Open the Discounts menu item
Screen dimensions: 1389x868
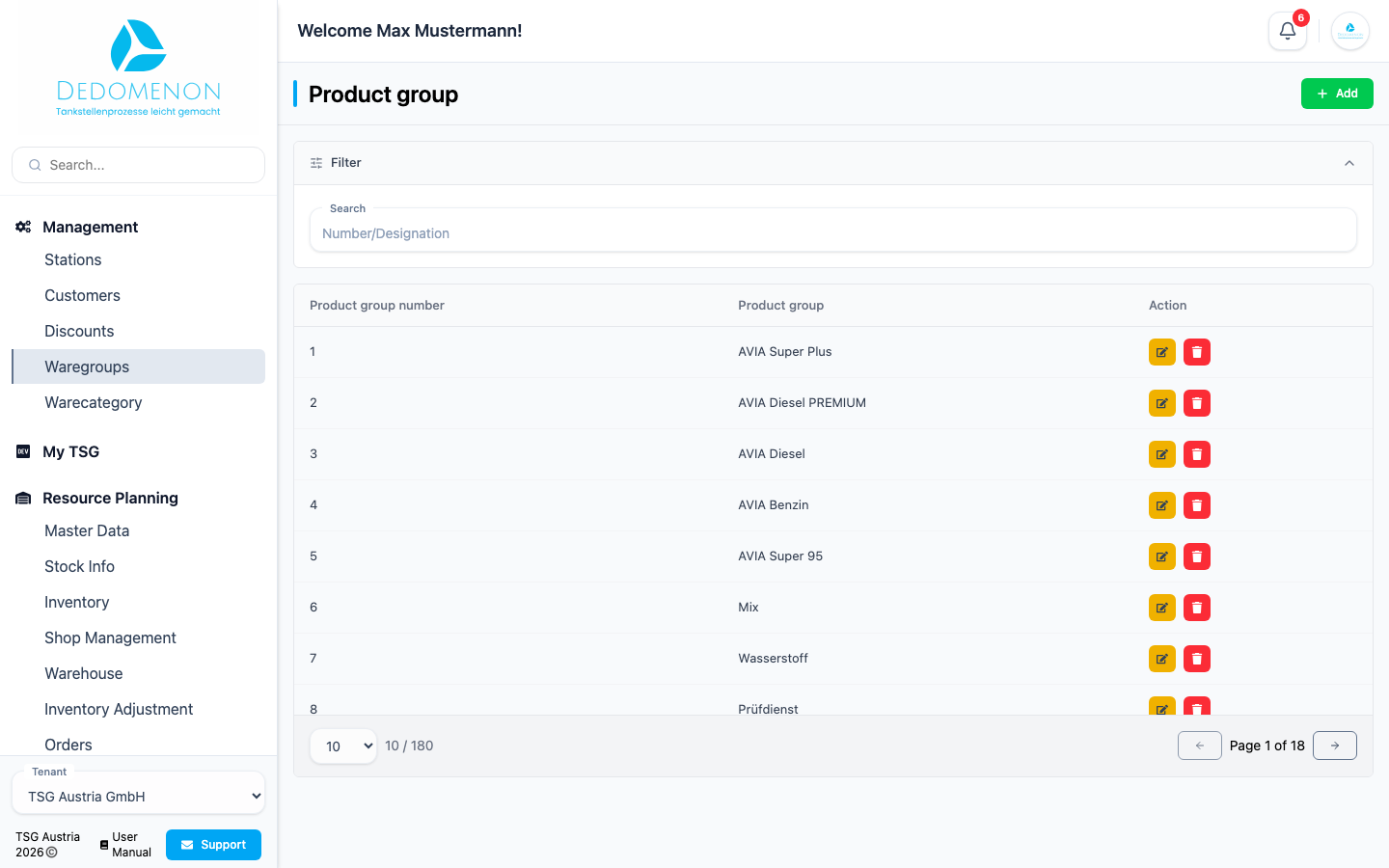[x=138, y=331]
